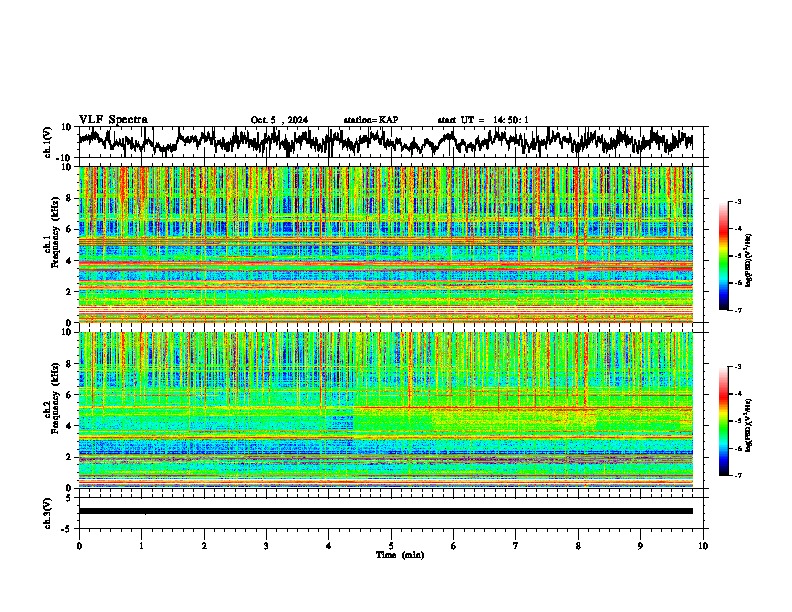Screen dimensions: 792x612
Task: Click the ch.1 spectrogram color scale bar
Action: pyautogui.click(x=724, y=255)
